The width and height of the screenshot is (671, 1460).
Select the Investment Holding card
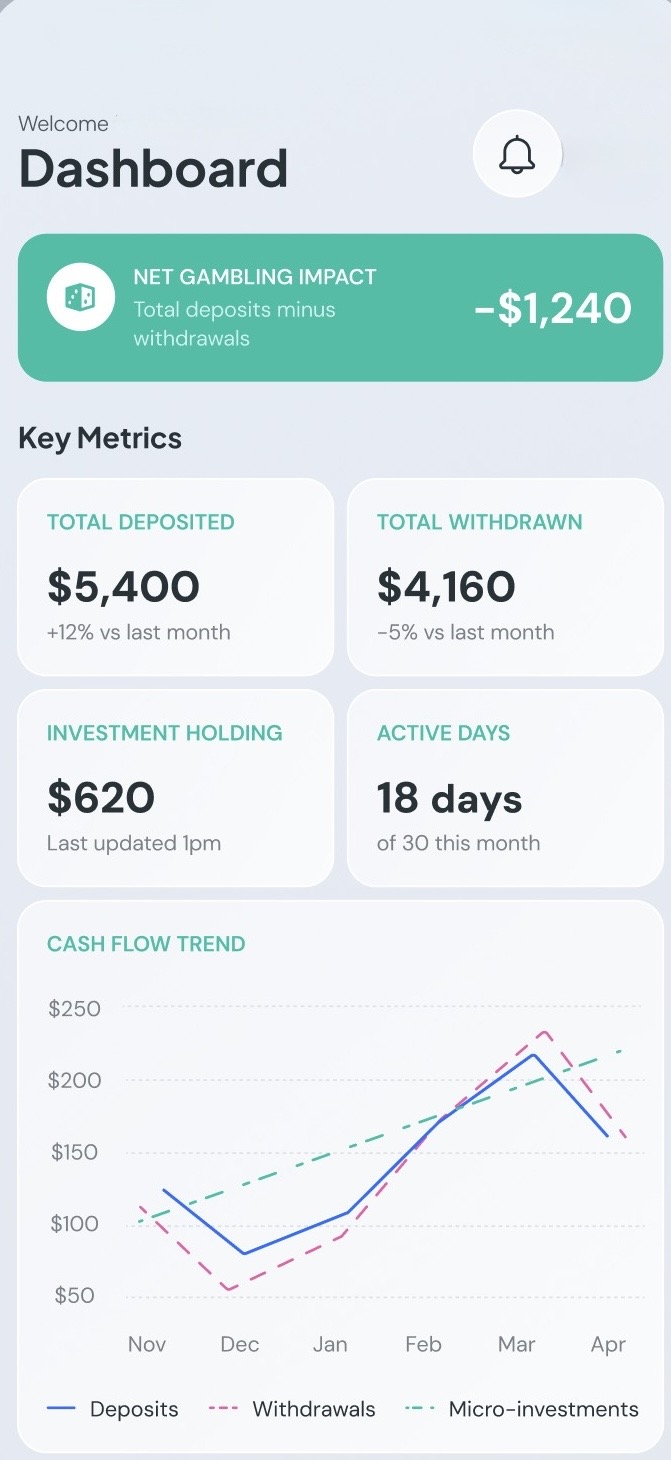pyautogui.click(x=175, y=788)
